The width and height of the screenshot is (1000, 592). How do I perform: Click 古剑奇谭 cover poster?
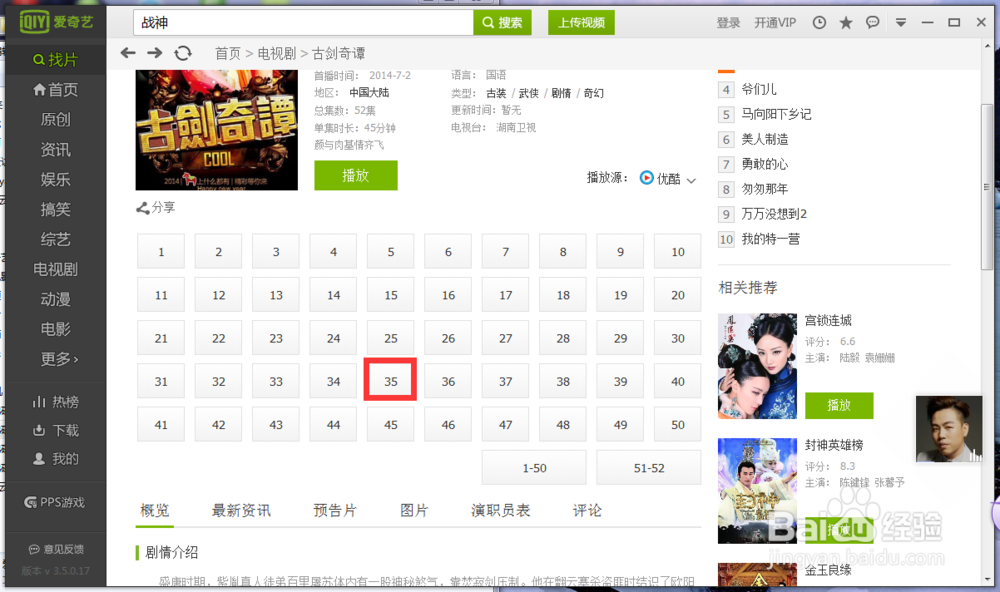216,130
